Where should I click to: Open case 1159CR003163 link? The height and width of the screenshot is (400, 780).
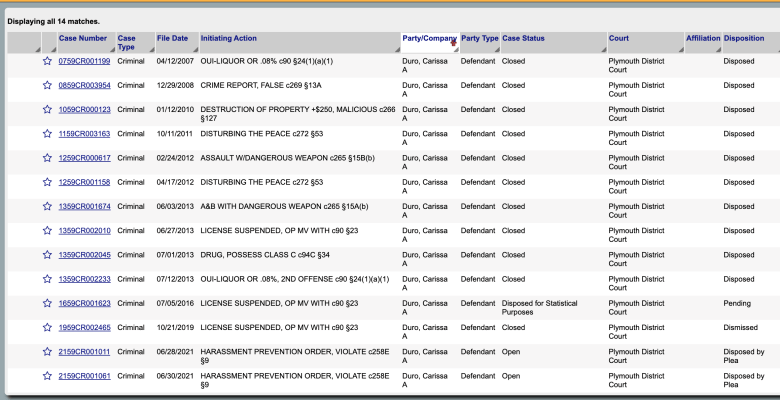tap(85, 134)
